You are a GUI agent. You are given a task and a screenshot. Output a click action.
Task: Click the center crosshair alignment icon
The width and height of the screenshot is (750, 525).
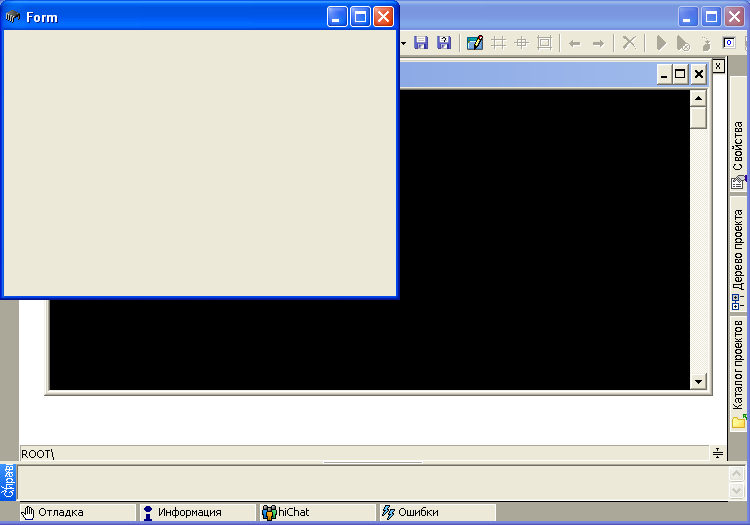pos(521,43)
